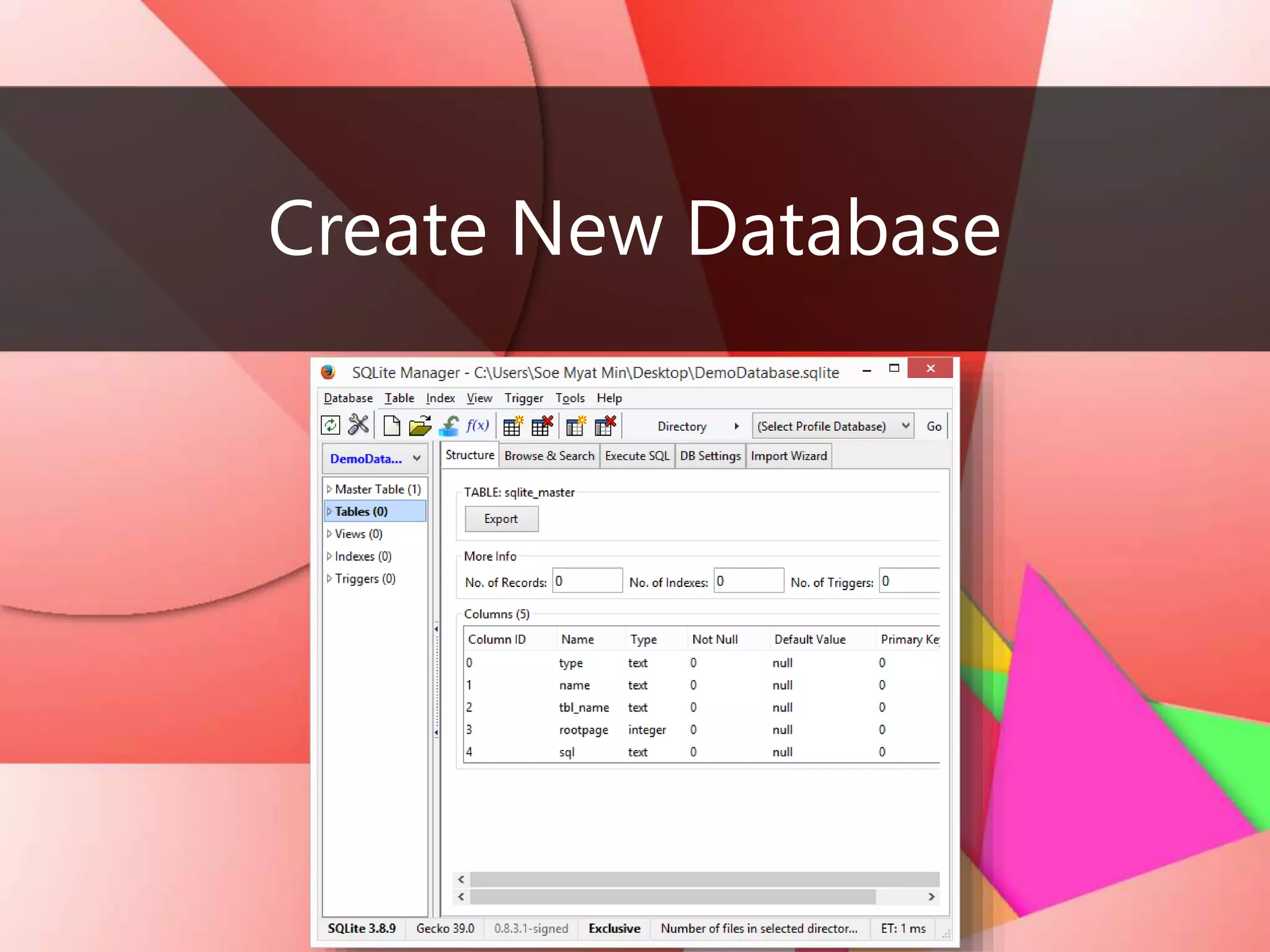The image size is (1270, 952).
Task: Open the Tools menu
Action: click(570, 398)
